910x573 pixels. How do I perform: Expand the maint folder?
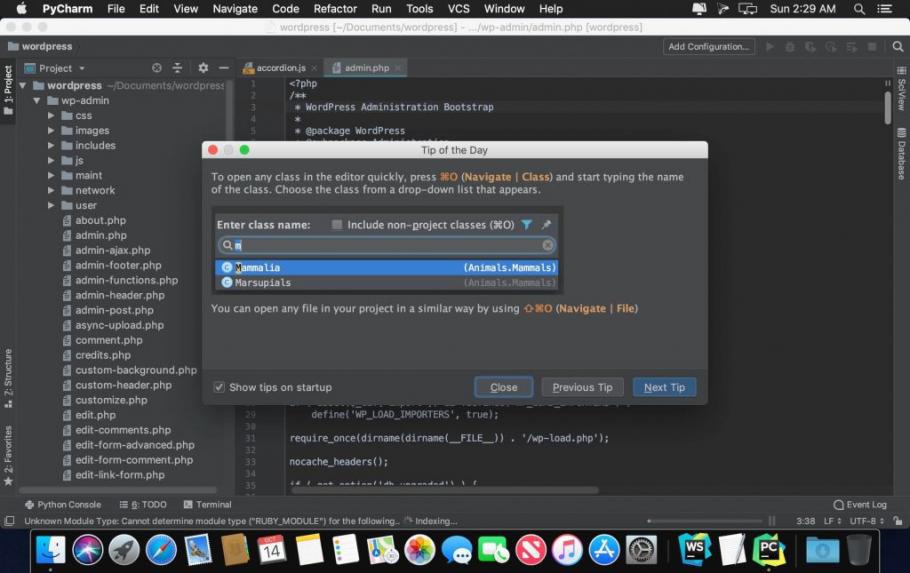pos(51,175)
